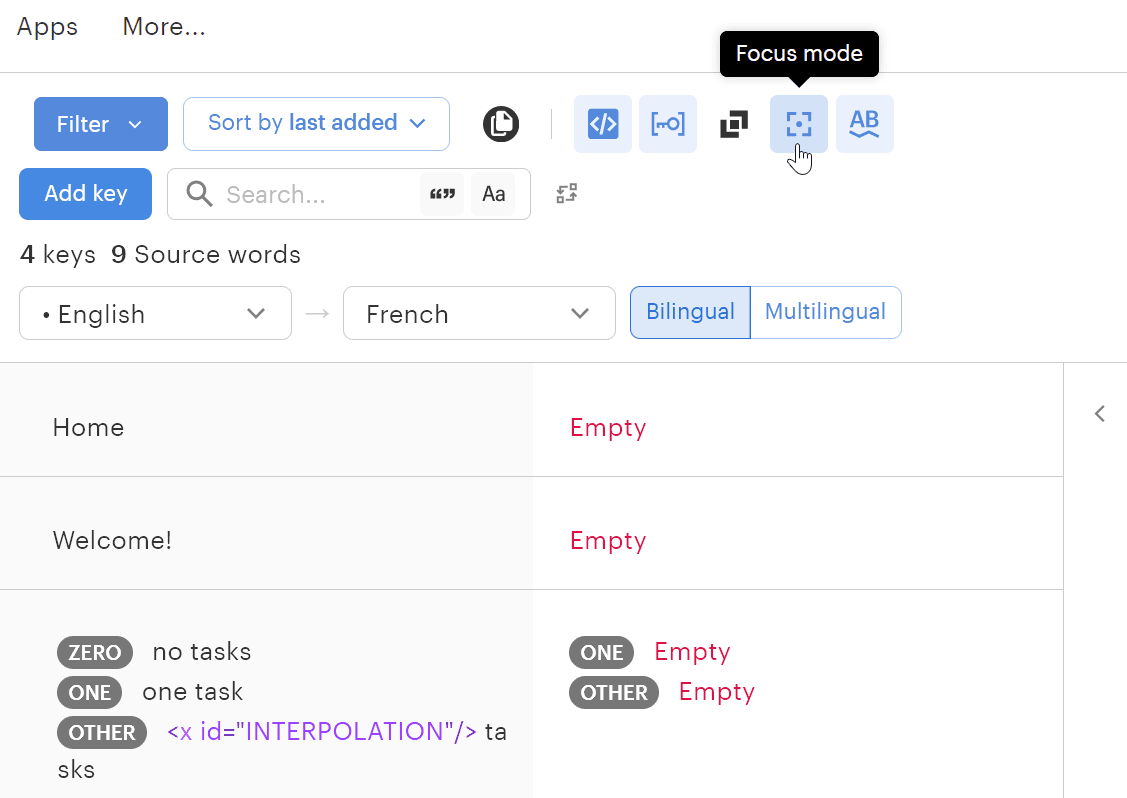The height and width of the screenshot is (798, 1127).
Task: Open the Sort by last added dropdown
Action: (316, 123)
